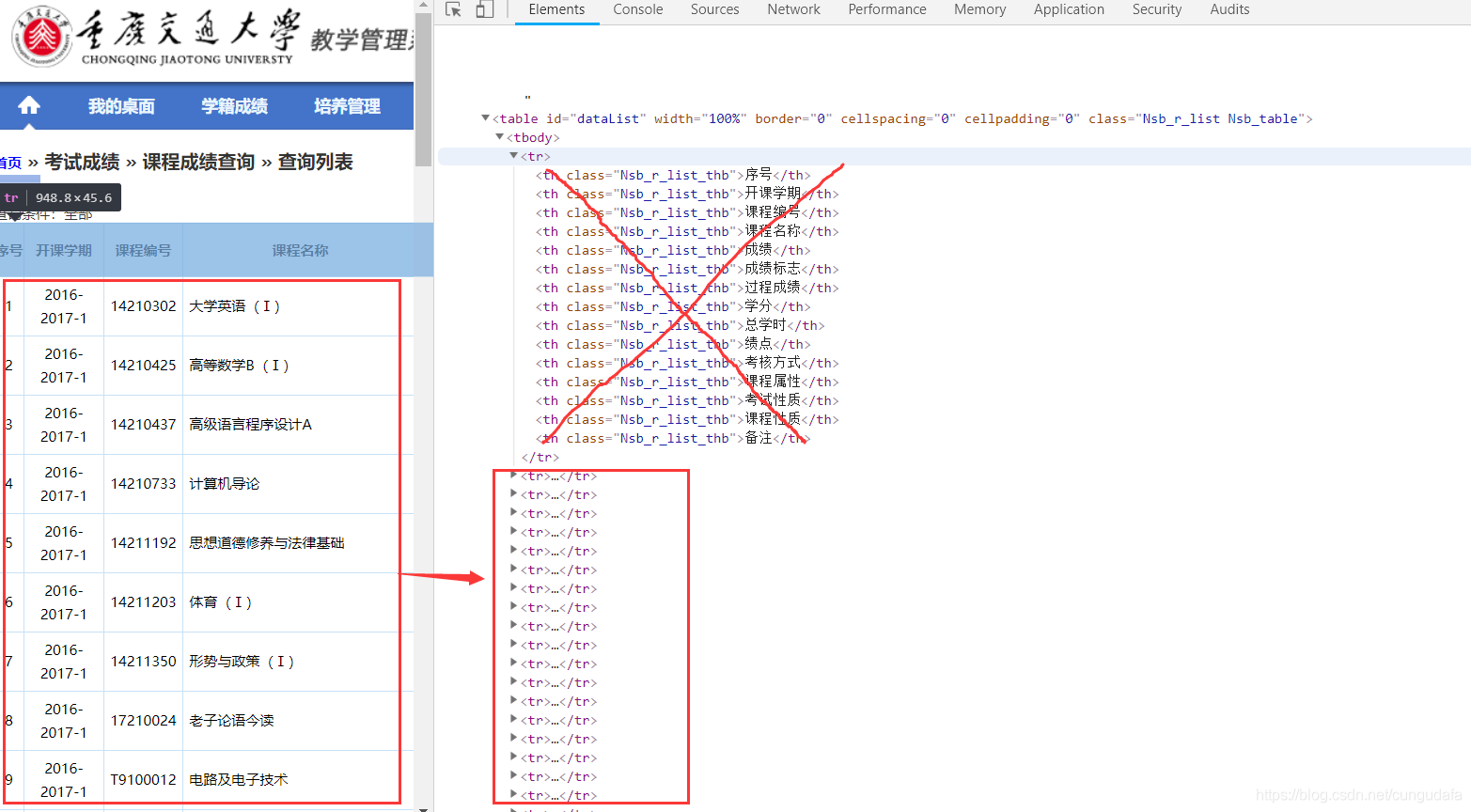Click the 课程编号 column header
Viewport: 1471px width, 812px height.
143,251
